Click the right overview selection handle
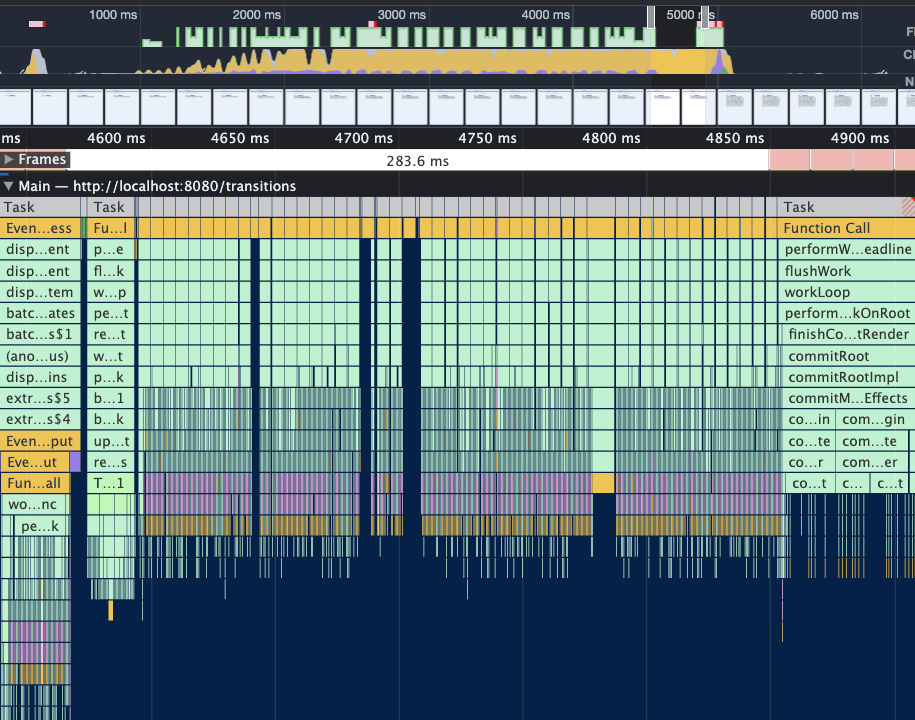 click(705, 17)
